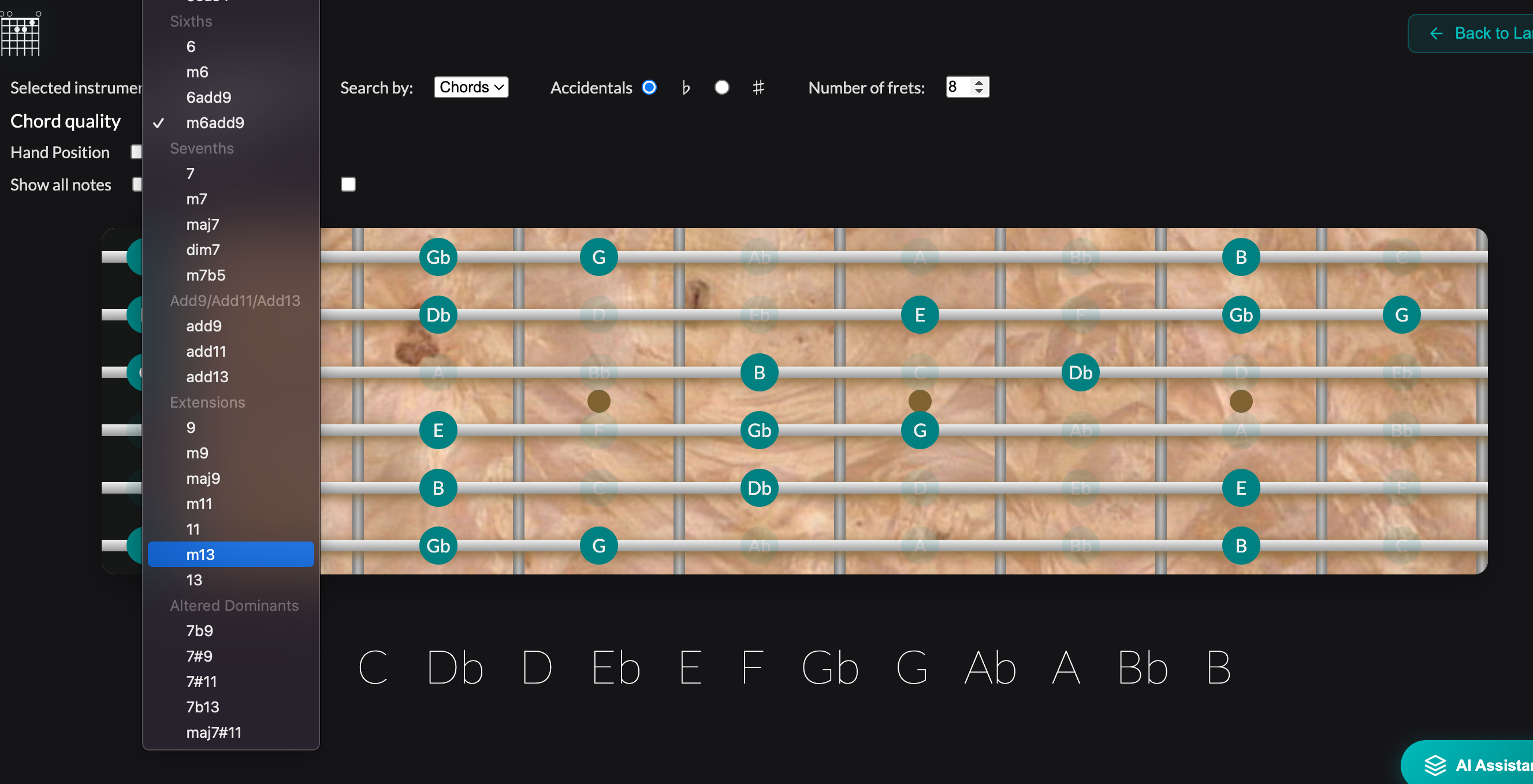Viewport: 1533px width, 784px height.
Task: Open the Search by Chords dropdown
Action: point(470,87)
